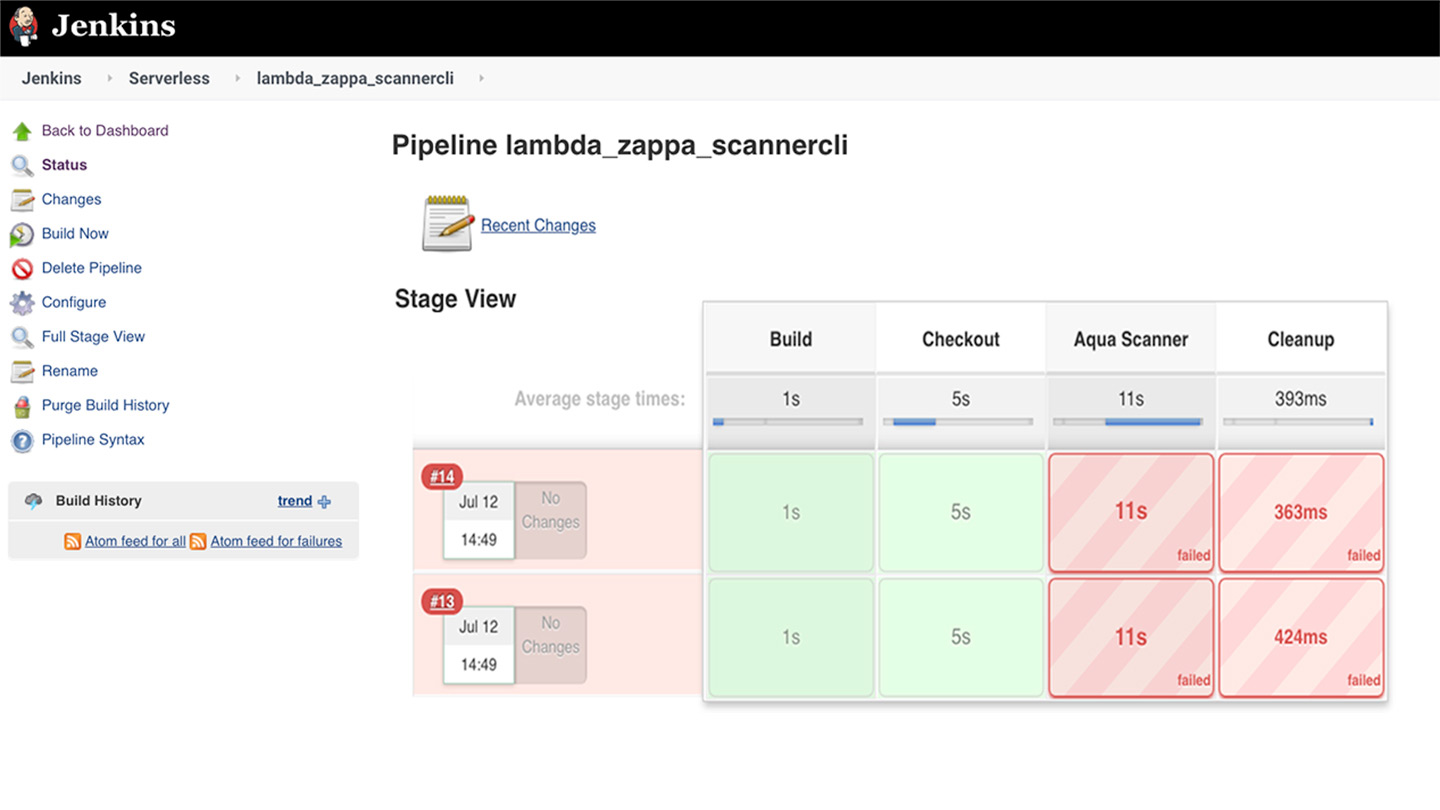The image size is (1440, 810).
Task: Click the red Delete Pipeline icon
Action: [22, 269]
